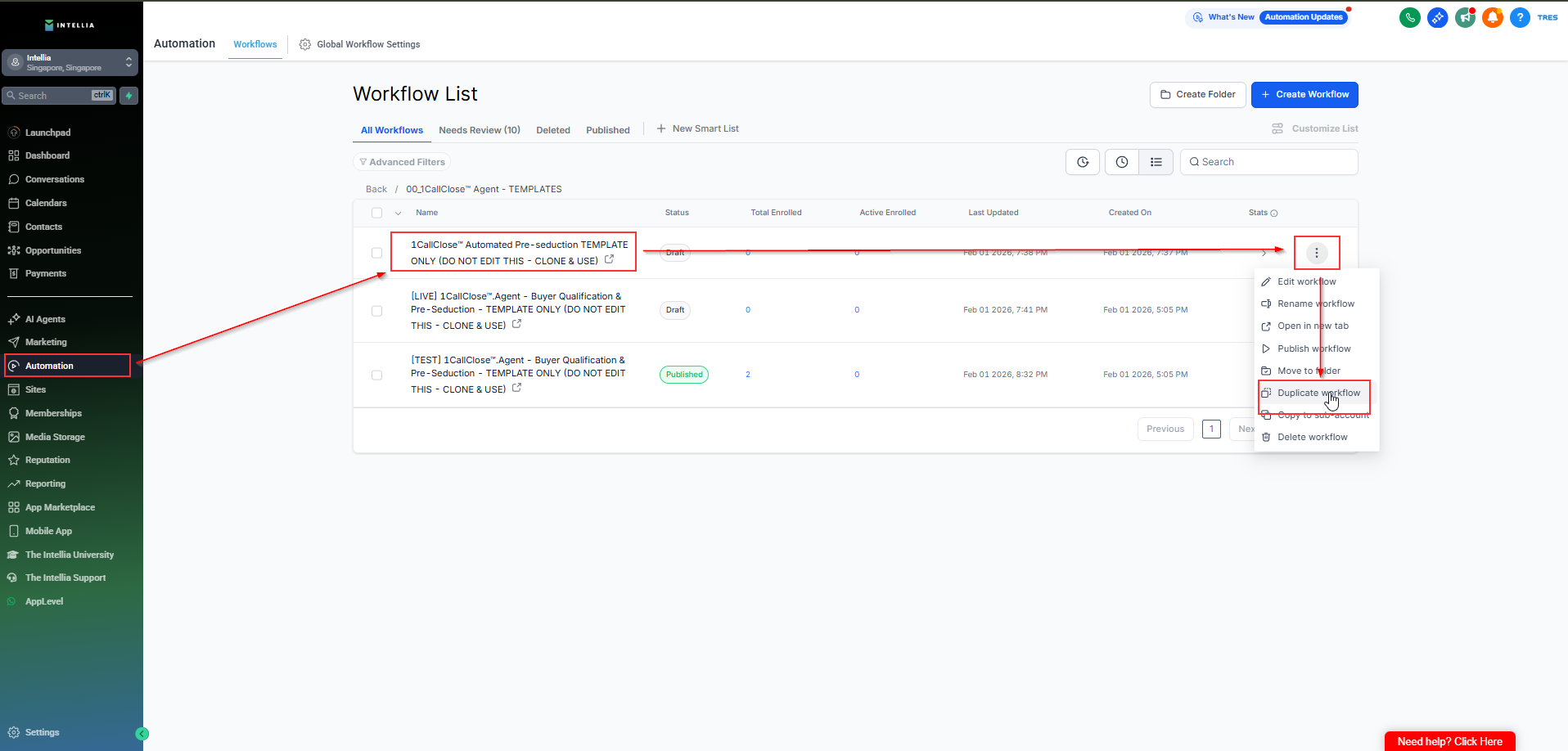This screenshot has width=1568, height=751.
Task: Click the help question mark icon
Action: (1520, 17)
